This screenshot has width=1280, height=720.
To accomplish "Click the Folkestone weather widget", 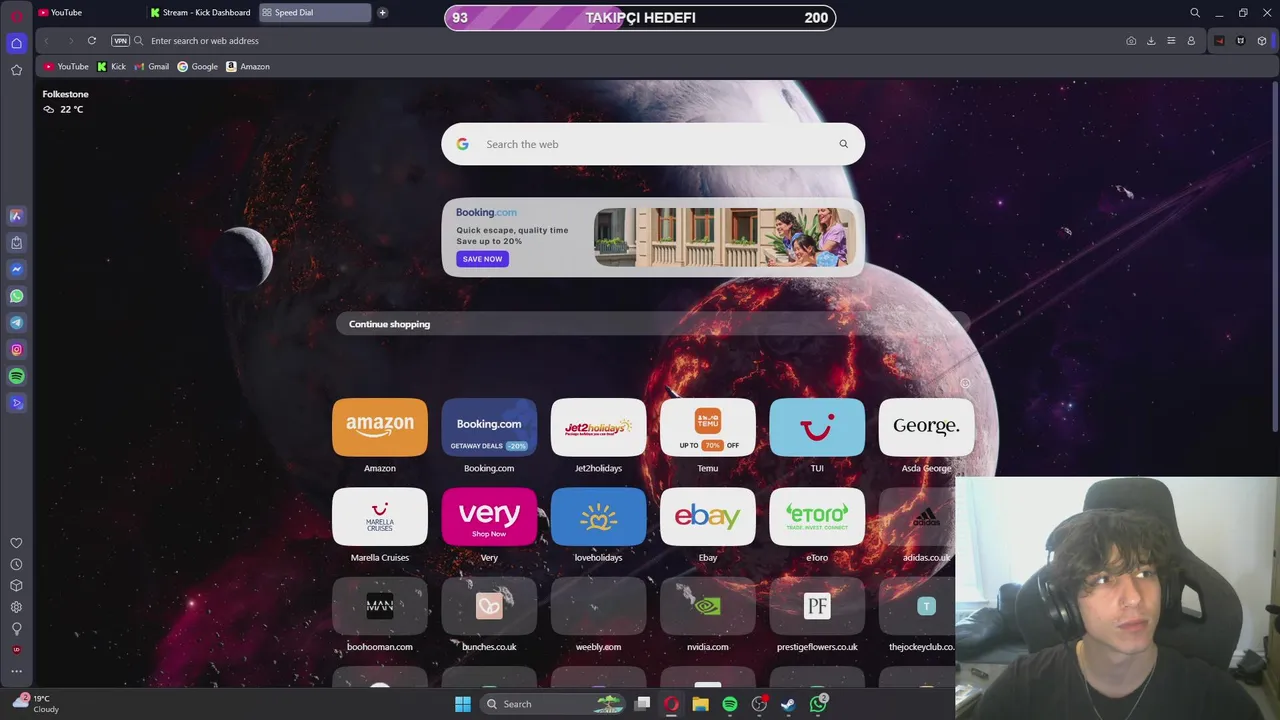I will point(65,101).
